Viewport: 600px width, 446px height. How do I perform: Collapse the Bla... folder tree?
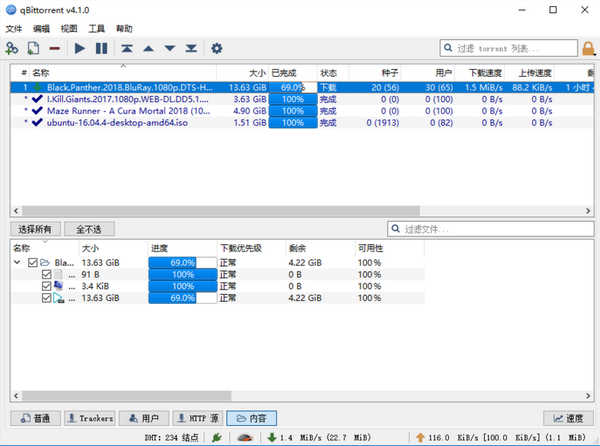coord(17,262)
